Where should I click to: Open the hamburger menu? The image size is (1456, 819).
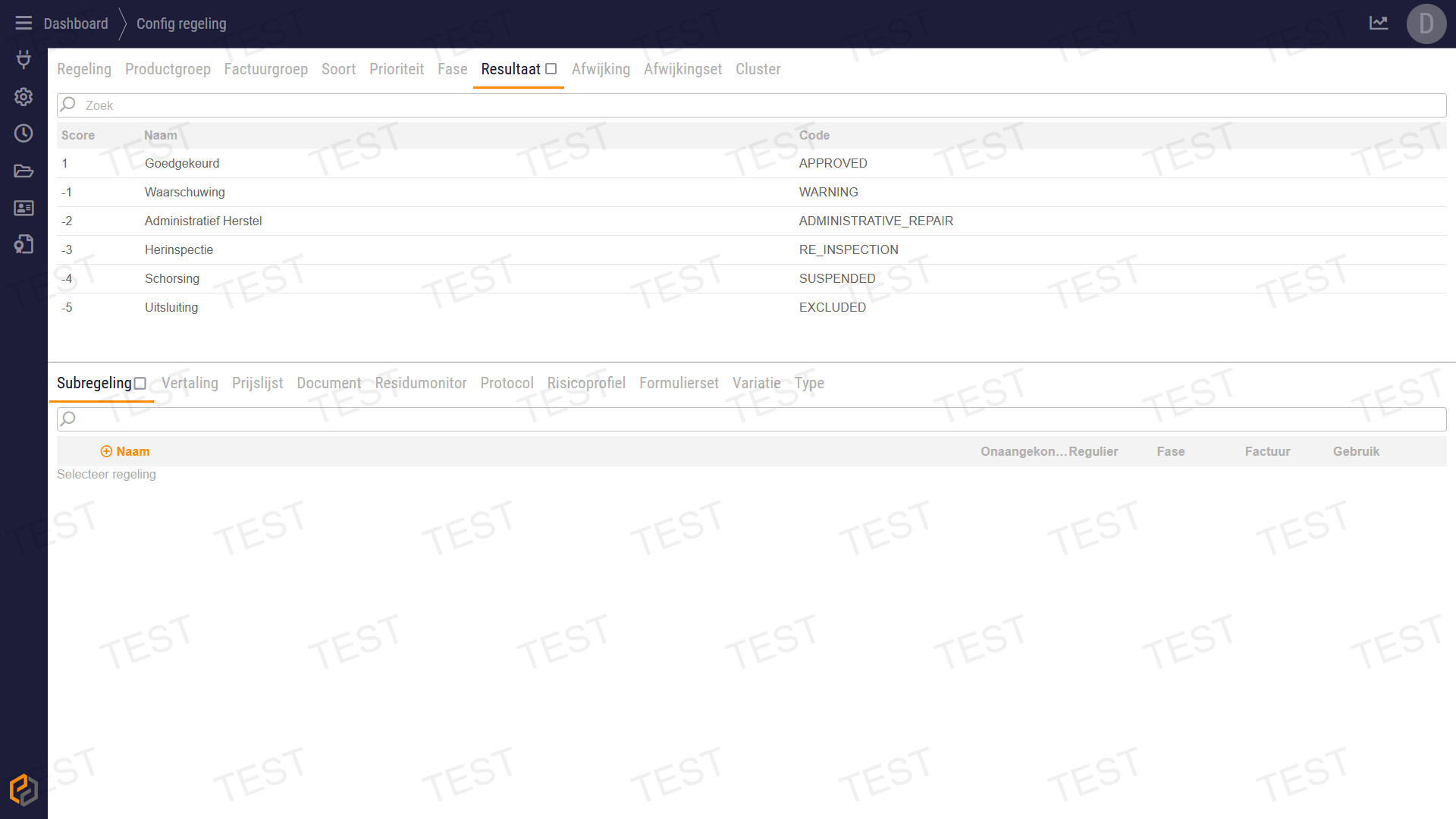click(24, 24)
